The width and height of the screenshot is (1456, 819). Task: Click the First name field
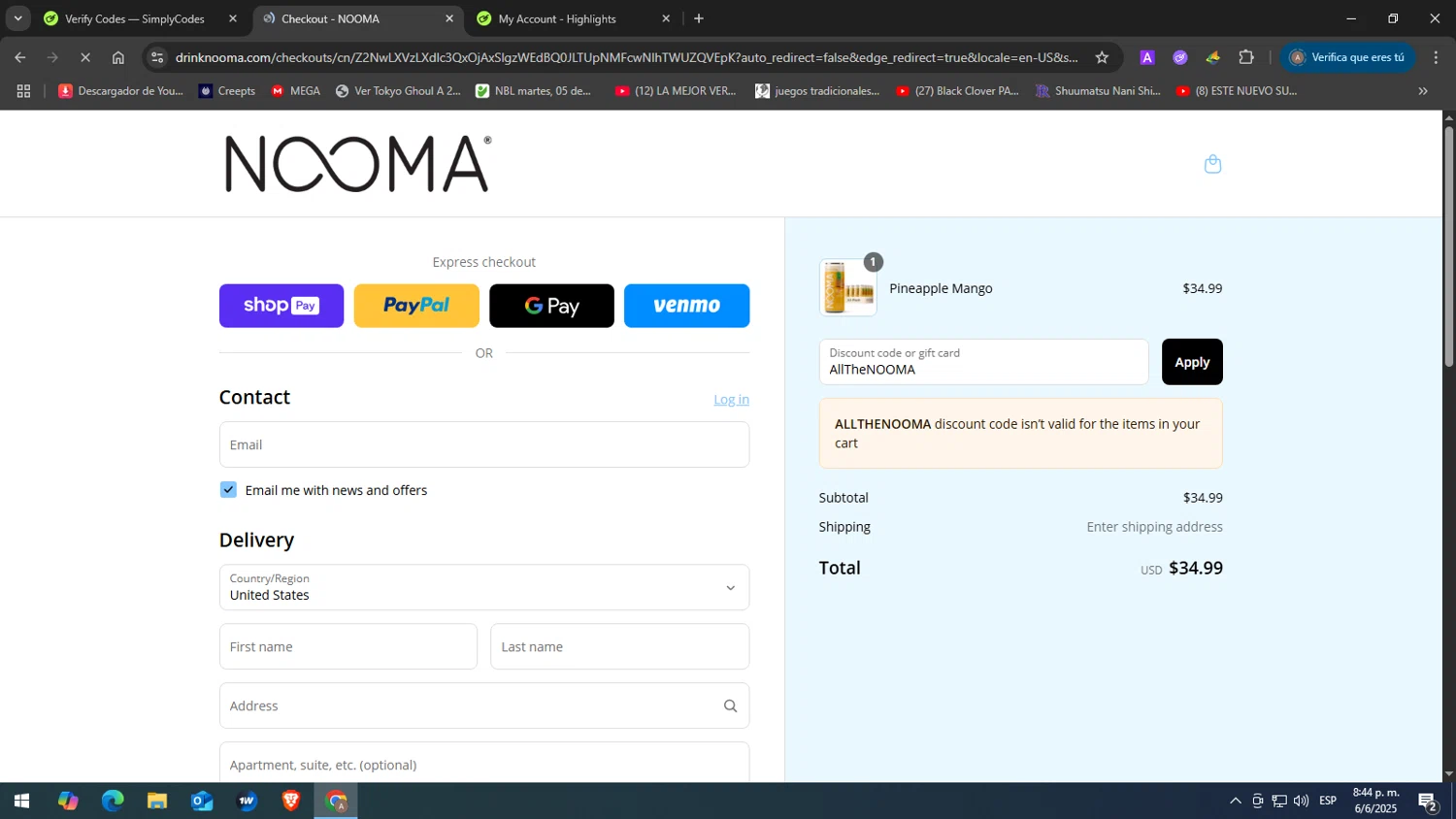click(x=348, y=646)
